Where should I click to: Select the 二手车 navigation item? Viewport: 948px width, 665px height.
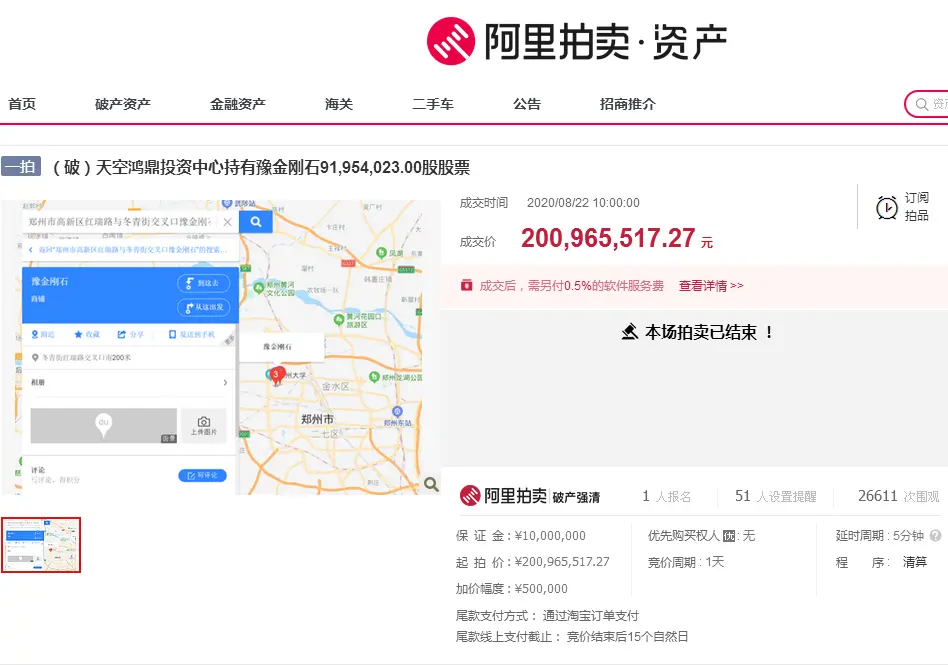[x=433, y=104]
